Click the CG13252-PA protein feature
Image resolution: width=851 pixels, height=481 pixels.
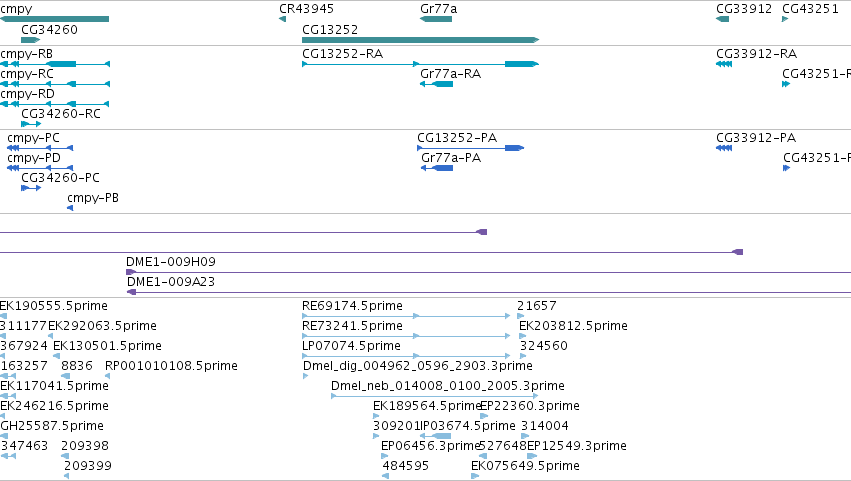tap(471, 148)
